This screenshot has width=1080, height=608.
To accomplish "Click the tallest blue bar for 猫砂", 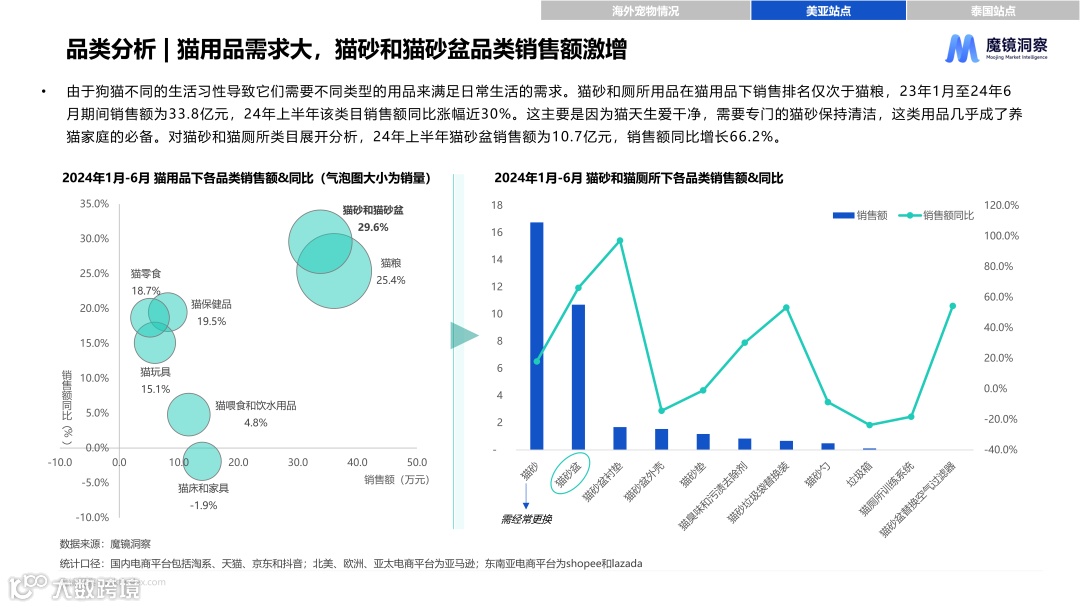I will [x=537, y=336].
